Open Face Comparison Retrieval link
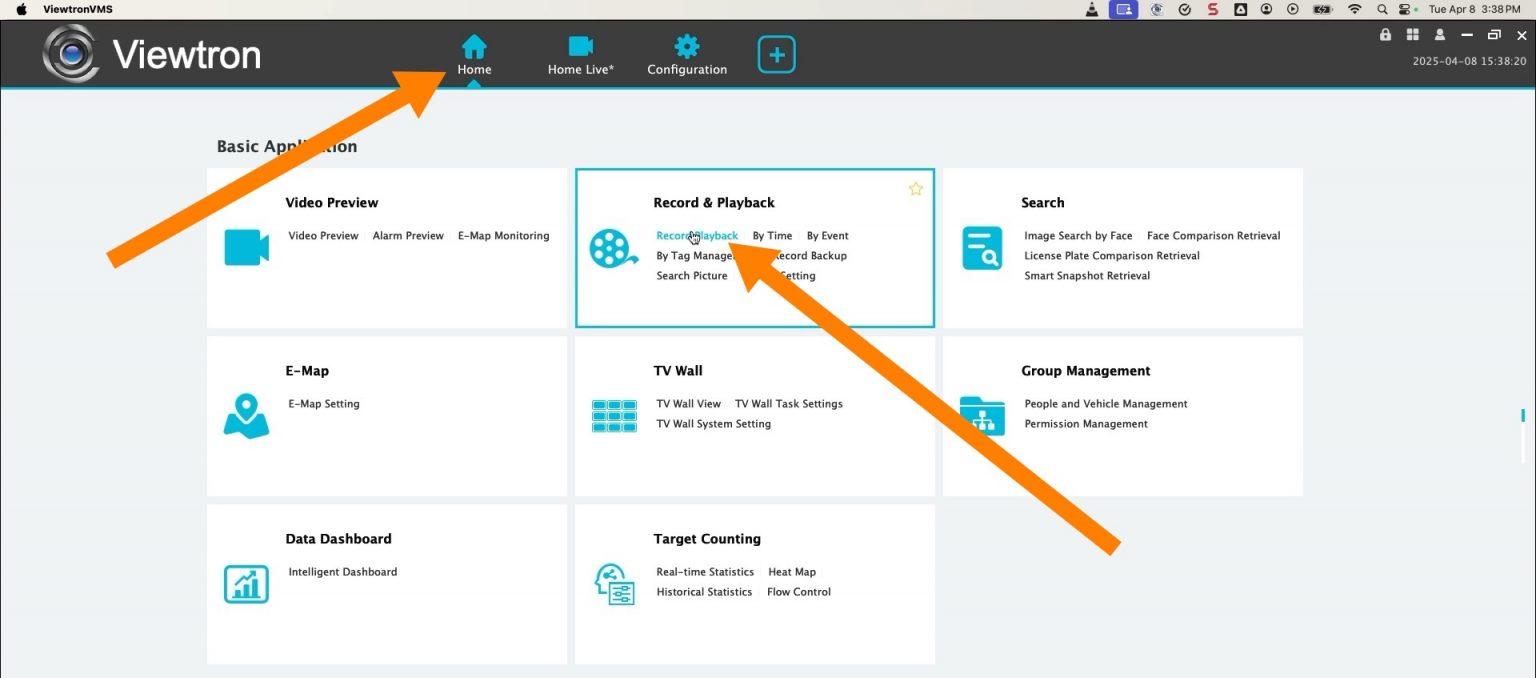This screenshot has width=1536, height=678. (x=1213, y=236)
